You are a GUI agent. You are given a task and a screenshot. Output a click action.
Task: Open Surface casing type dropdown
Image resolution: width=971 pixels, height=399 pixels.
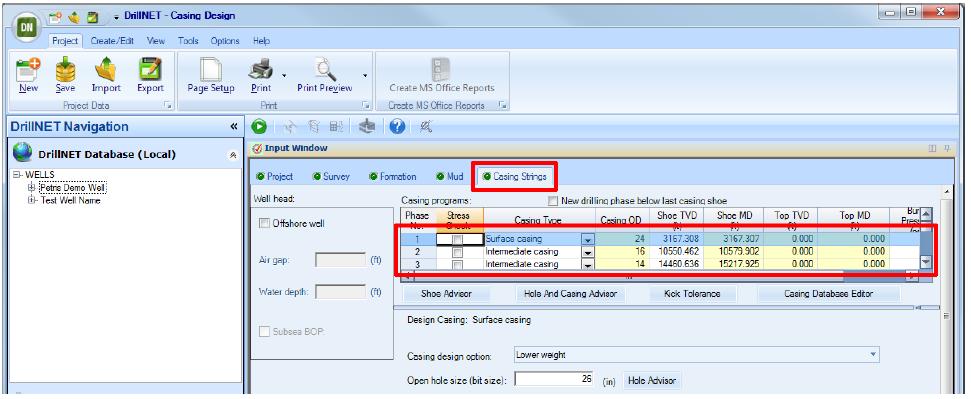click(588, 239)
